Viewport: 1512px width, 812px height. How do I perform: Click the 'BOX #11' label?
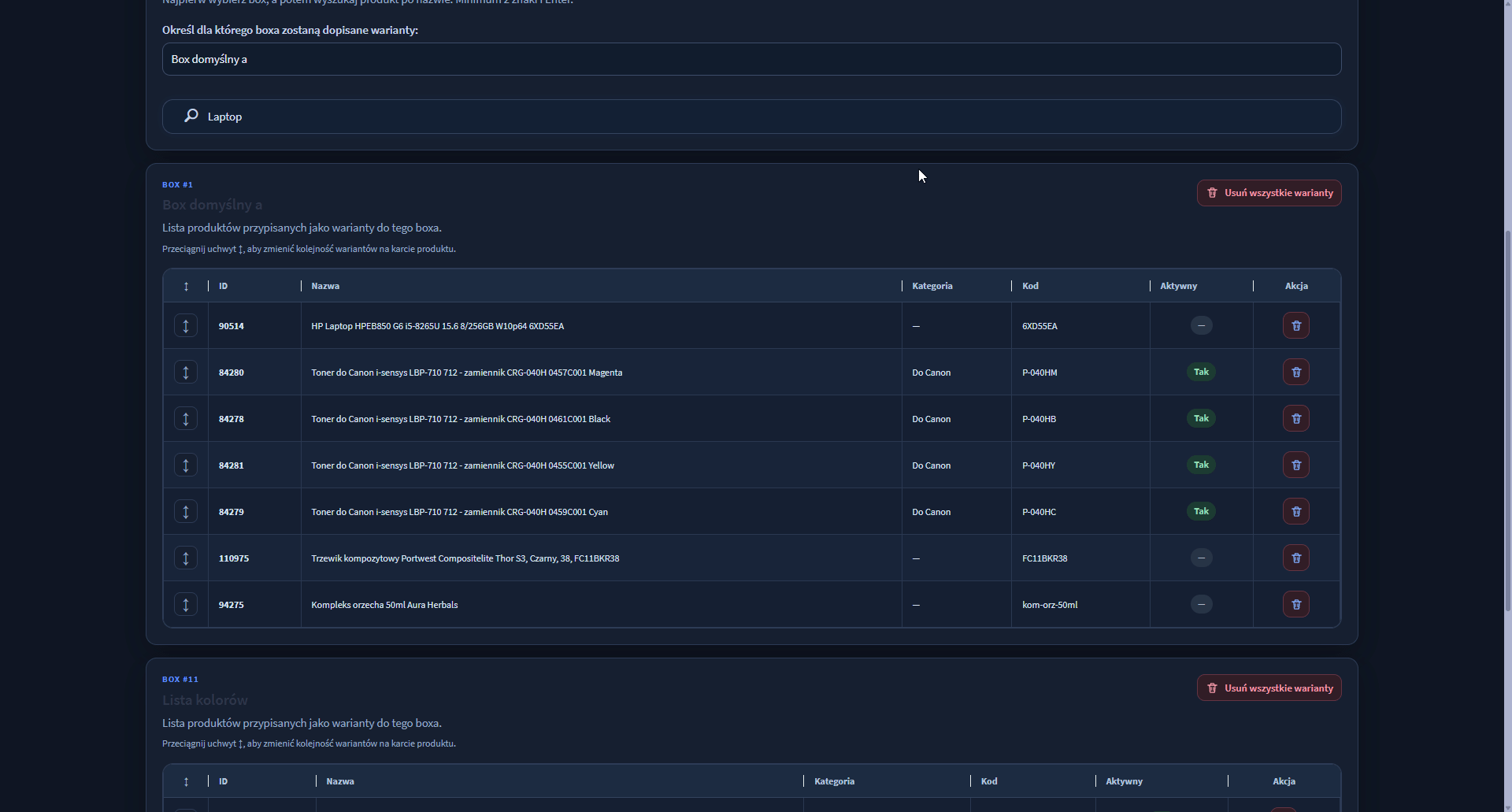pyautogui.click(x=180, y=679)
